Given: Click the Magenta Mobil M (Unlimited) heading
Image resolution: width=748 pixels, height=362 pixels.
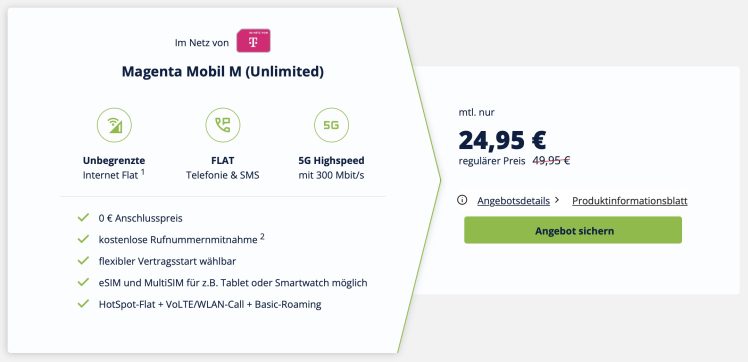Looking at the screenshot, I should [x=223, y=72].
